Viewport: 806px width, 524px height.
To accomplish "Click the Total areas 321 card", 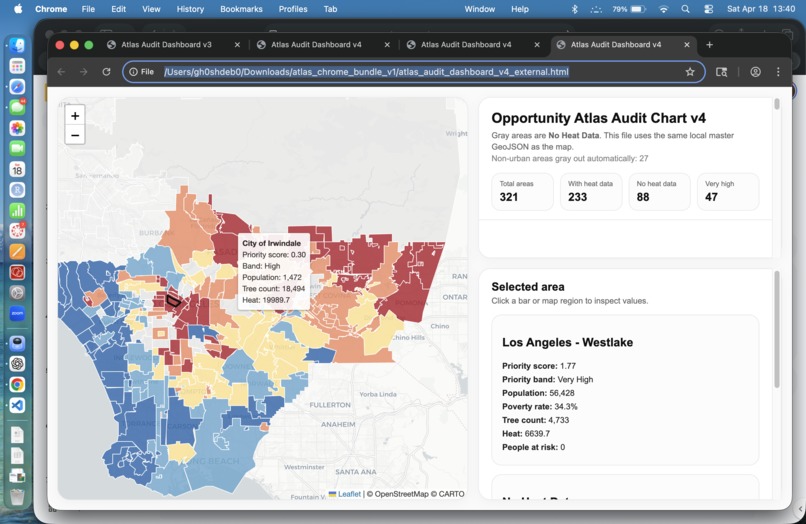I will point(522,191).
